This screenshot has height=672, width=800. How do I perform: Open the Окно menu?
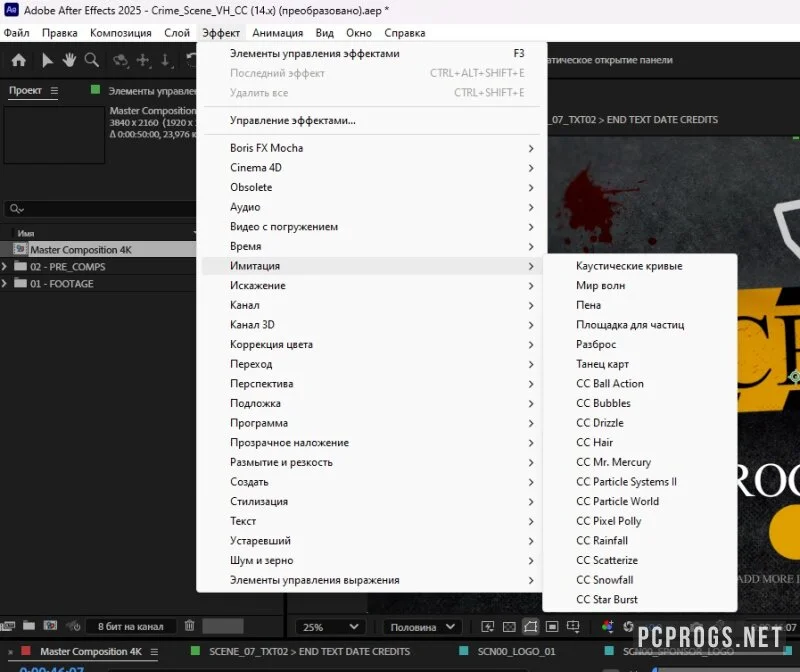pos(359,33)
